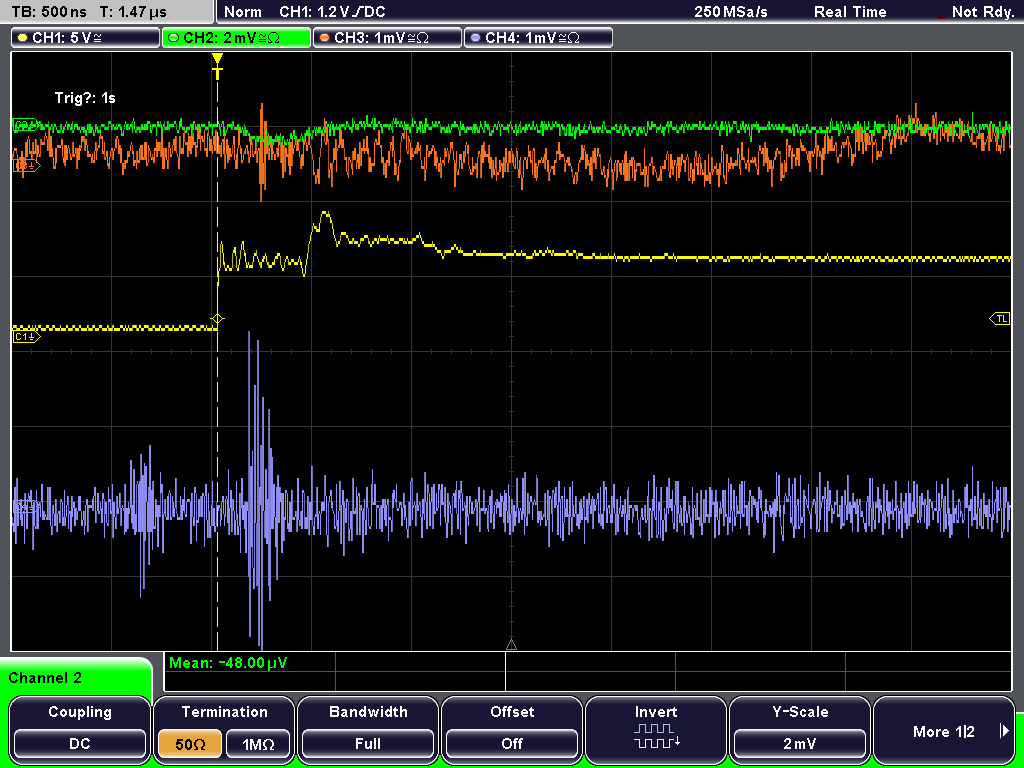Image resolution: width=1024 pixels, height=768 pixels.
Task: Click the Norm trigger mode label
Action: tap(242, 12)
